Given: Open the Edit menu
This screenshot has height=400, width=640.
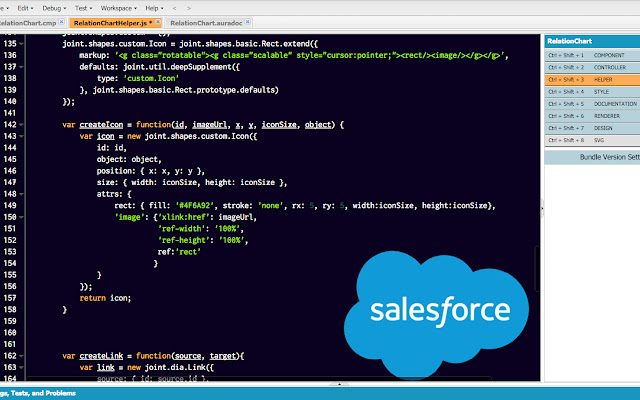Looking at the screenshot, I should tap(25, 8).
